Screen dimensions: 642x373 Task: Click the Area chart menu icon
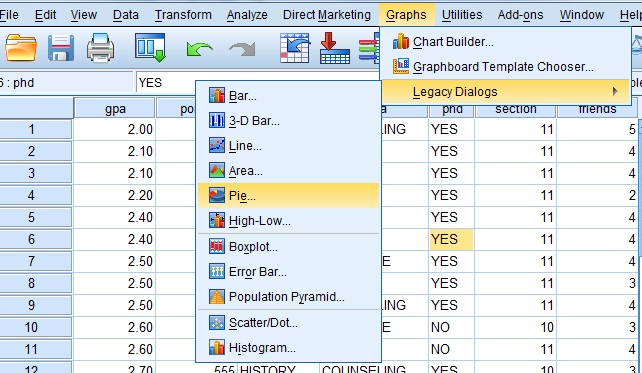[x=217, y=170]
